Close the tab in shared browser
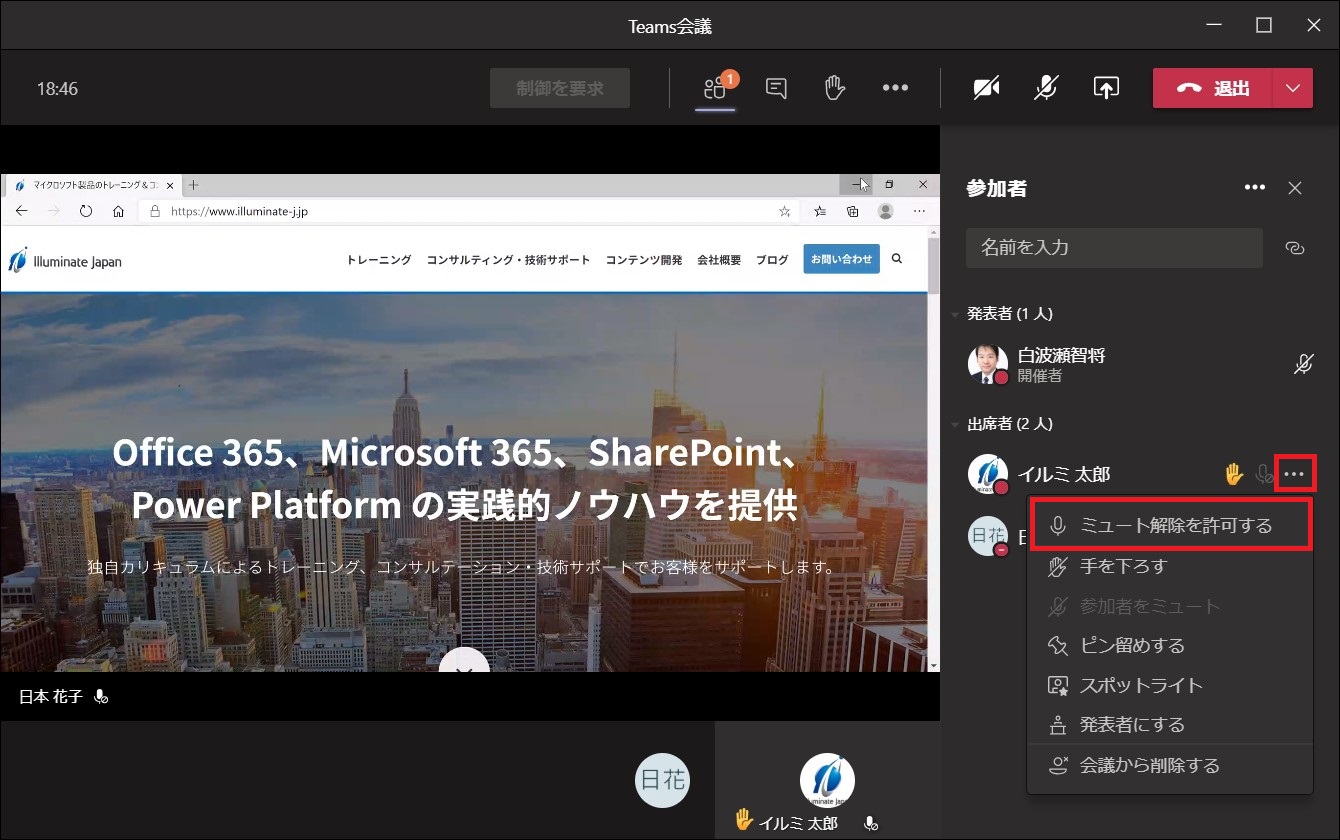The width and height of the screenshot is (1340, 840). coord(170,185)
